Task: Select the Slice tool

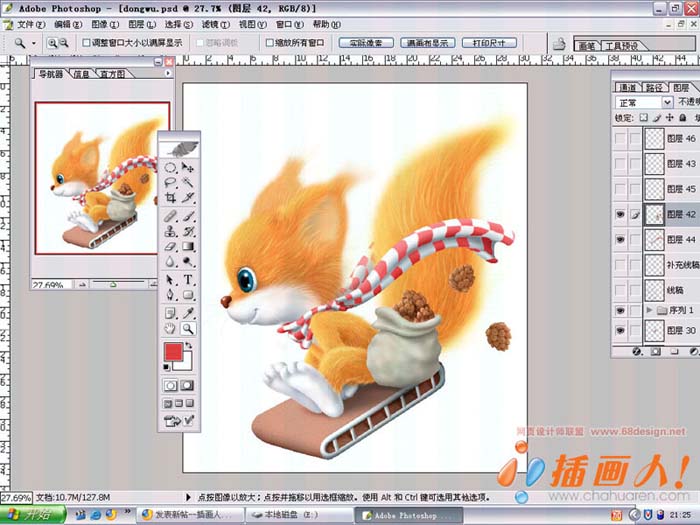Action: point(188,197)
